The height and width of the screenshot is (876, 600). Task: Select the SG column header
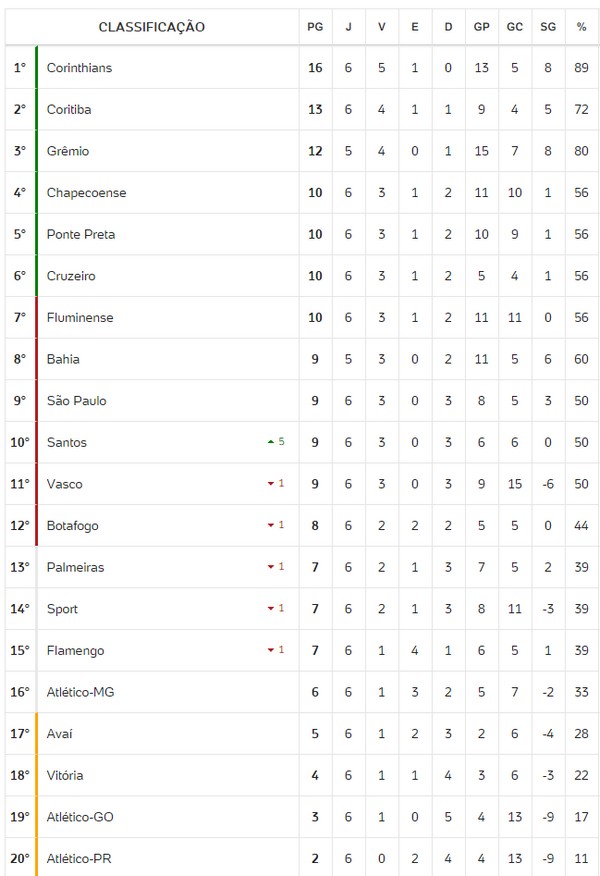coord(548,27)
